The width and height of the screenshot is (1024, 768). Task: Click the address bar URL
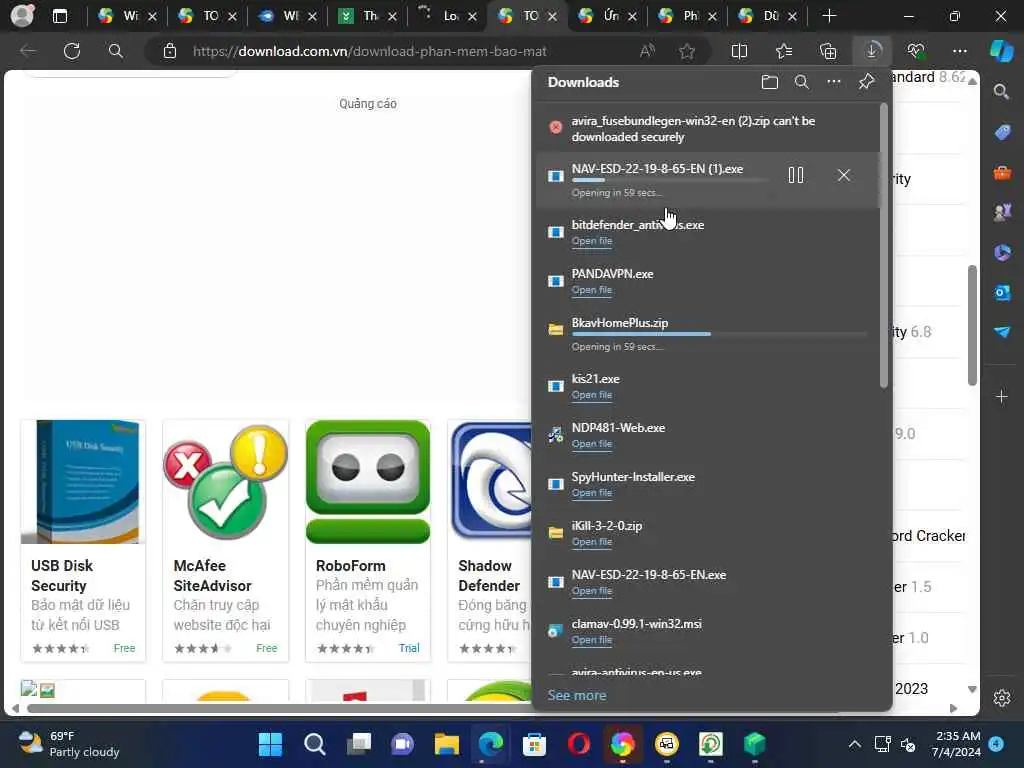coord(370,52)
